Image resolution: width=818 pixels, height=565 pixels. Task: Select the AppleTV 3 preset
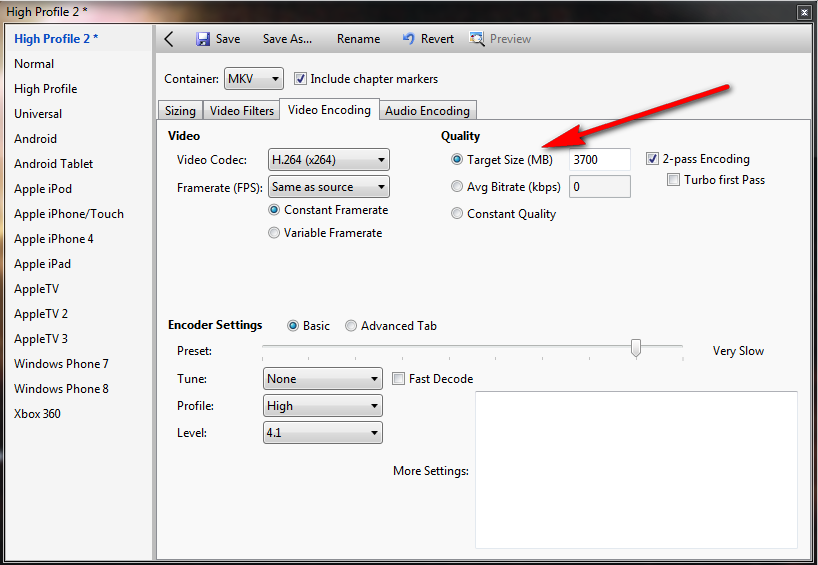[x=41, y=339]
